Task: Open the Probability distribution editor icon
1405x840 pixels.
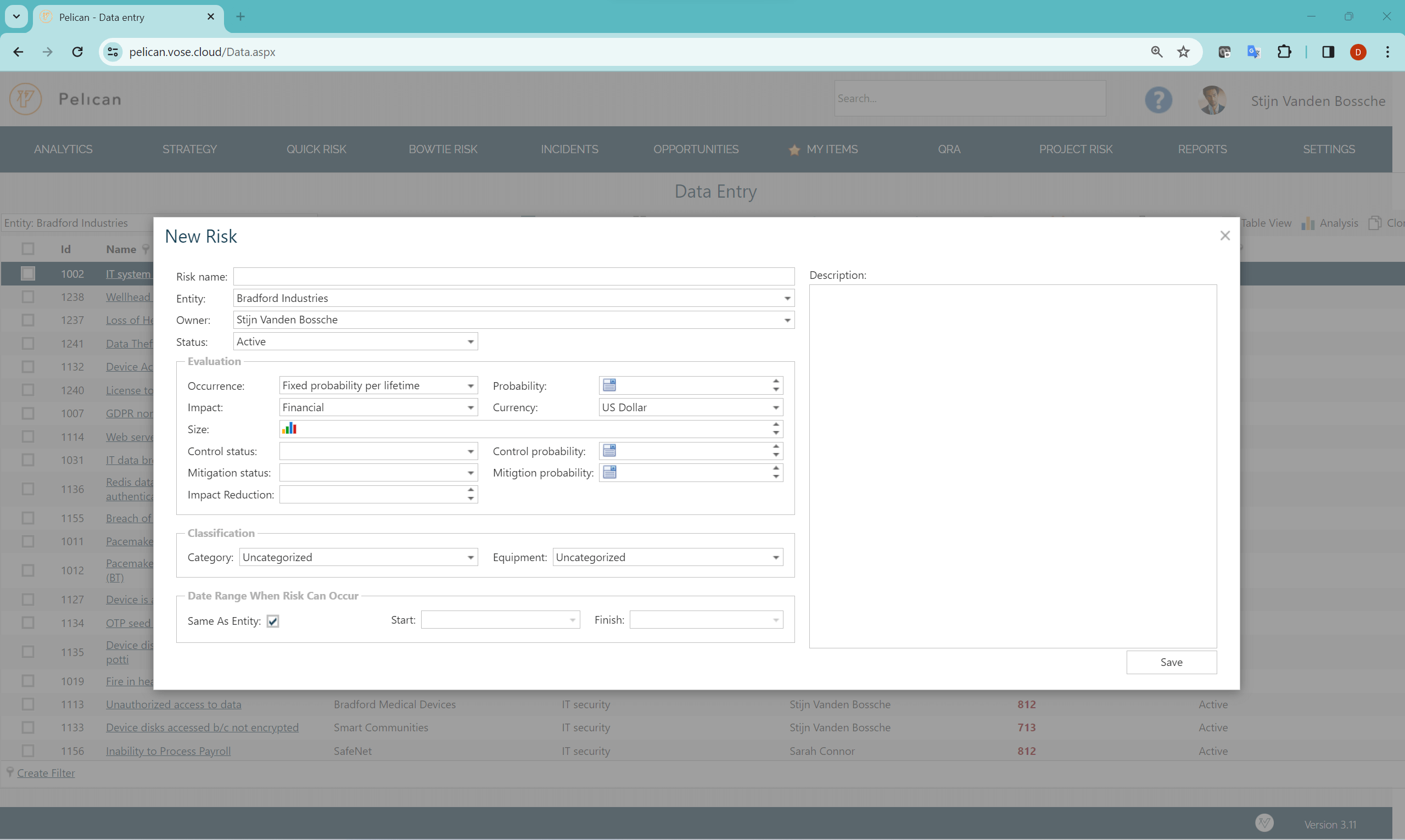Action: point(609,384)
